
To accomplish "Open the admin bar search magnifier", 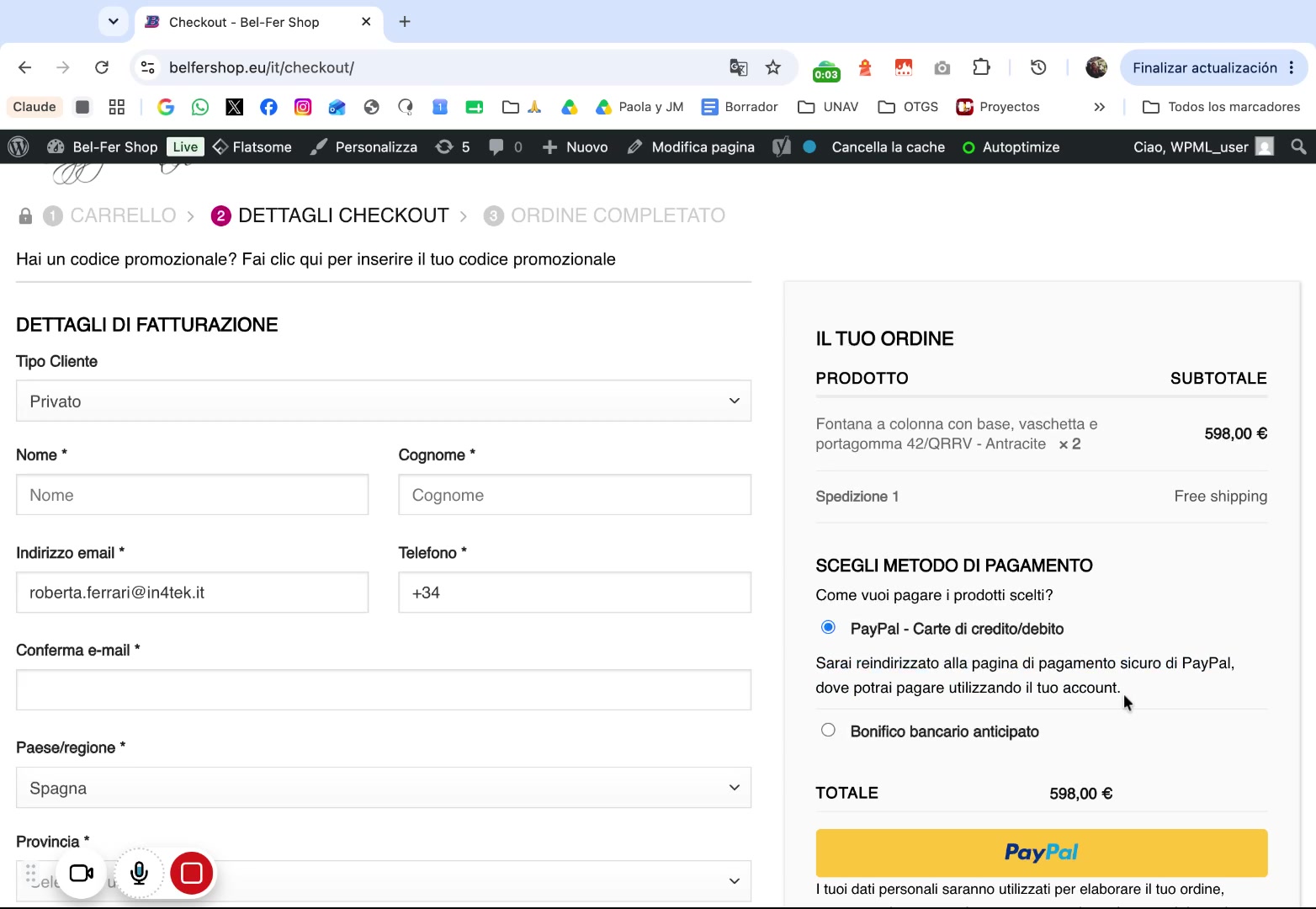I will (1298, 146).
